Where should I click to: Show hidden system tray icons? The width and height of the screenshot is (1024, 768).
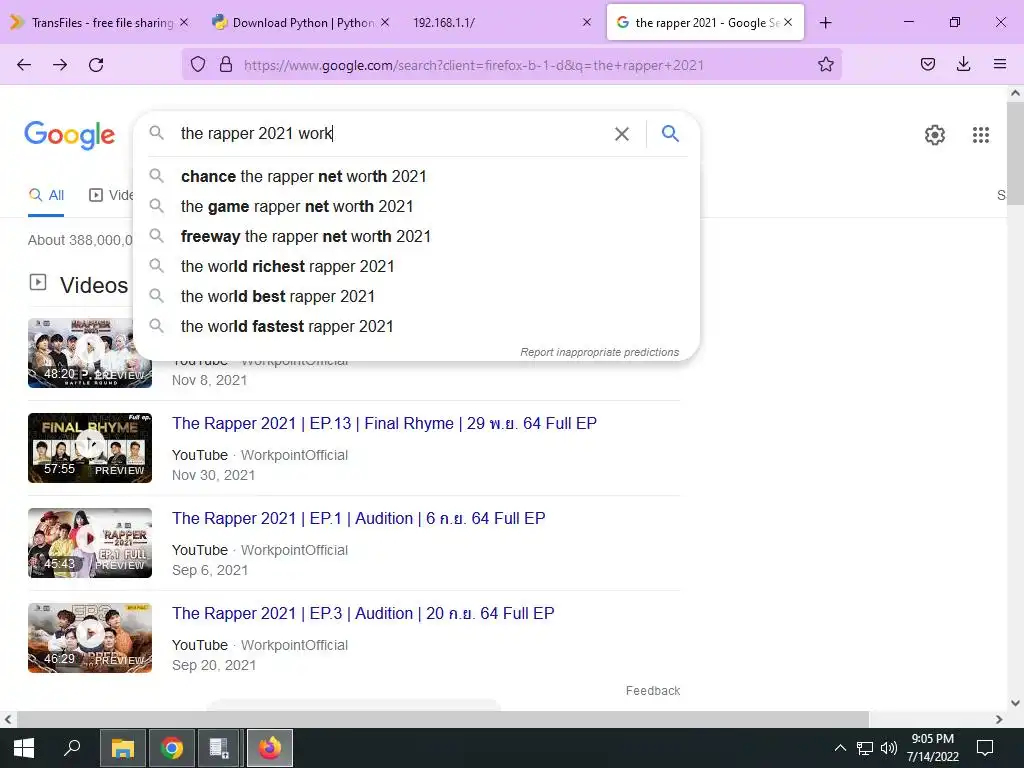coord(840,748)
